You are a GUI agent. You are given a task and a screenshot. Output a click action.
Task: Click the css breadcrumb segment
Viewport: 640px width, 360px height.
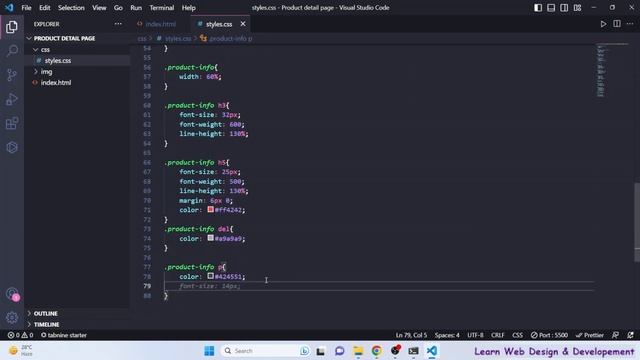(141, 39)
